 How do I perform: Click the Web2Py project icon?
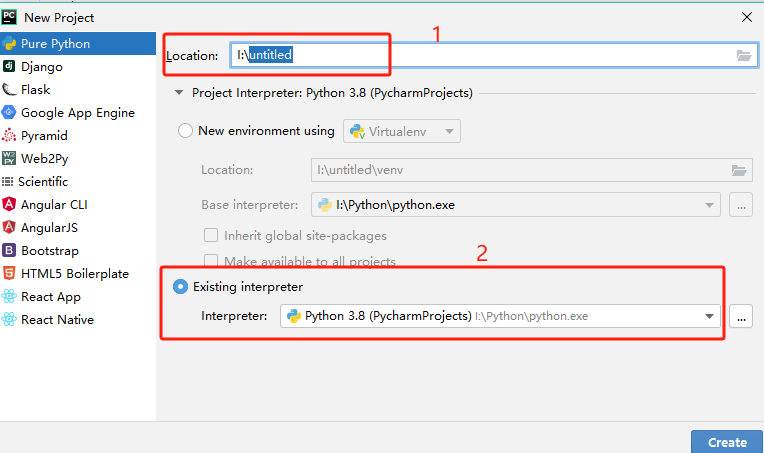[9, 158]
